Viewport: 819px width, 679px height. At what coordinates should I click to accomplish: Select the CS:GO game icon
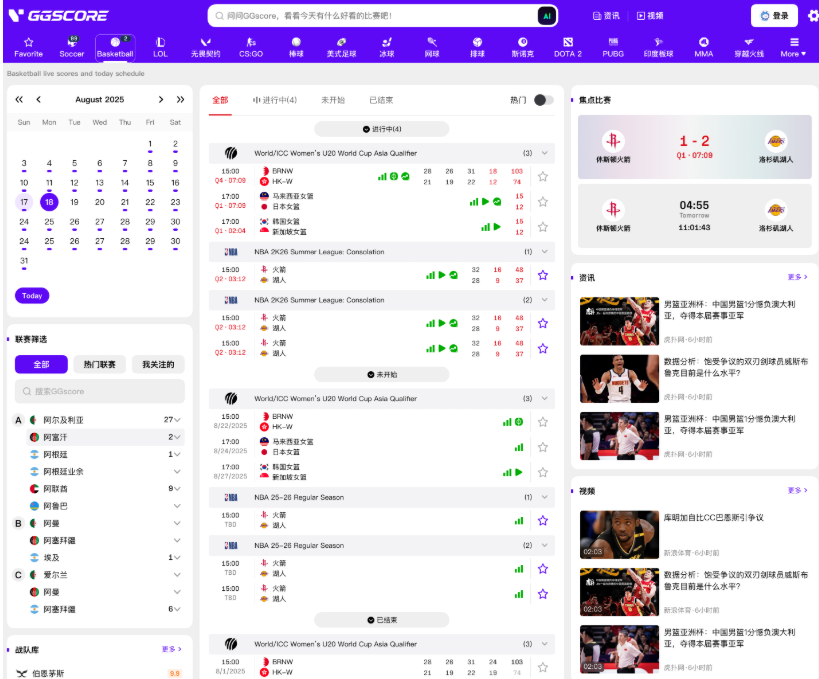(x=251, y=42)
